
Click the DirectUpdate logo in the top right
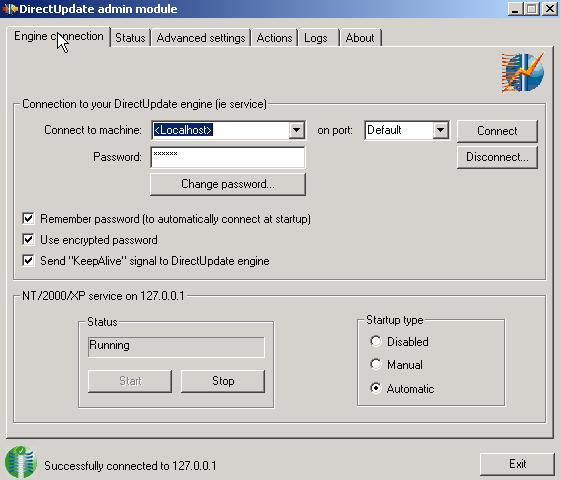523,73
